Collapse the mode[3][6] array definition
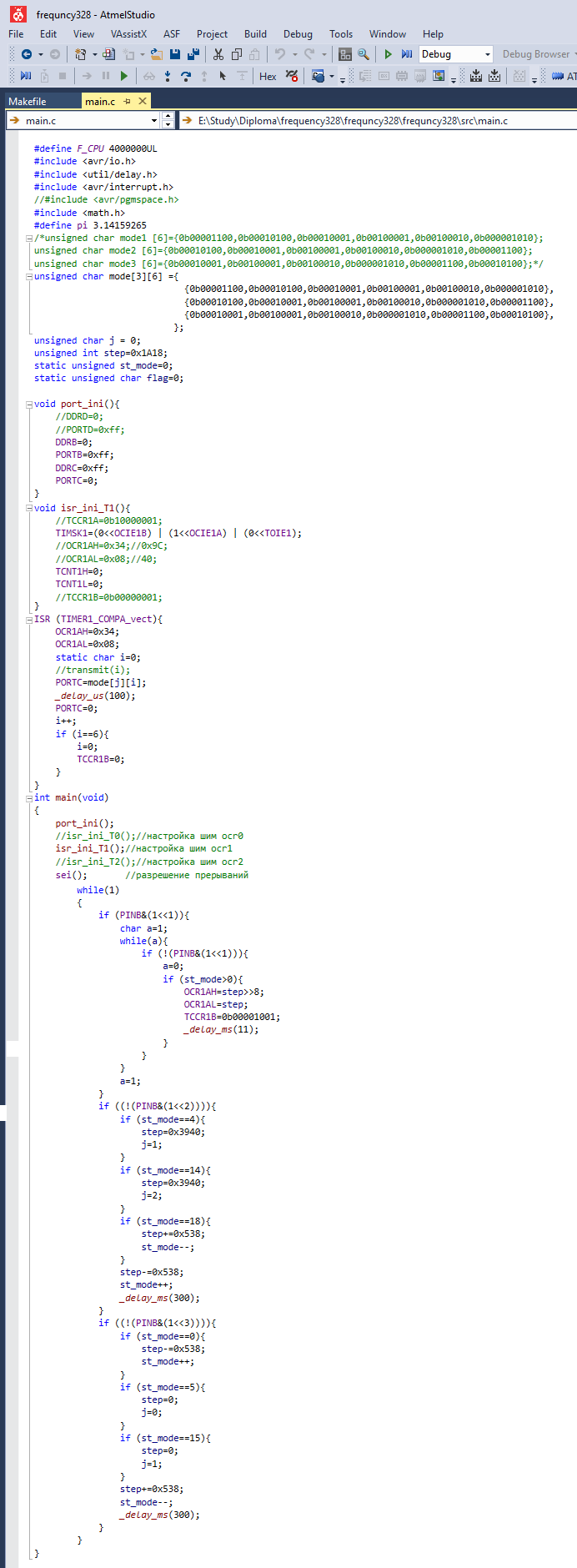This screenshot has height=1568, width=577. [x=29, y=277]
